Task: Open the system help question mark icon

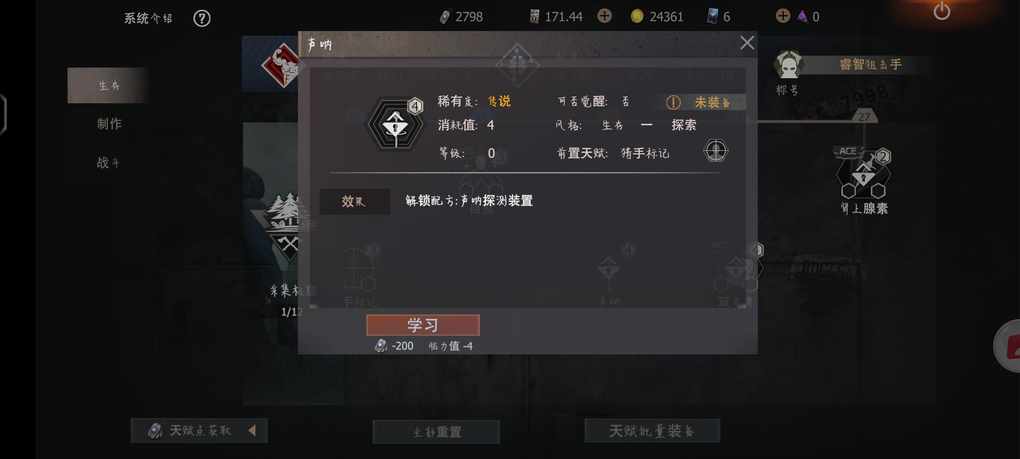Action: click(x=202, y=18)
